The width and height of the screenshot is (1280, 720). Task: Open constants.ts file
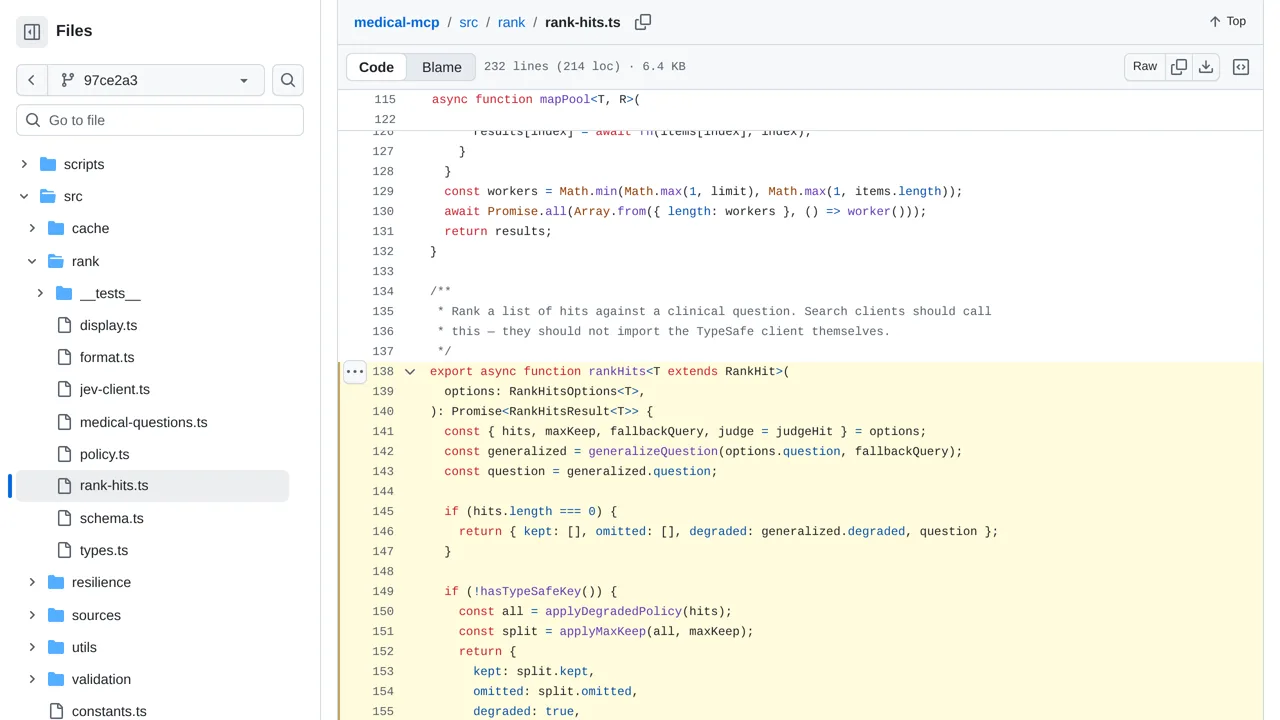[x=109, y=711]
